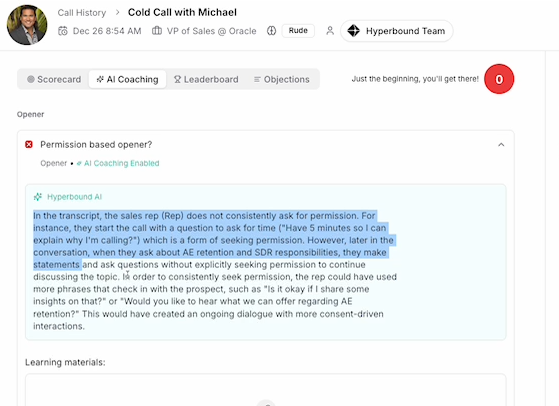
Task: Click Michael's profile avatar photo
Action: click(x=27, y=25)
